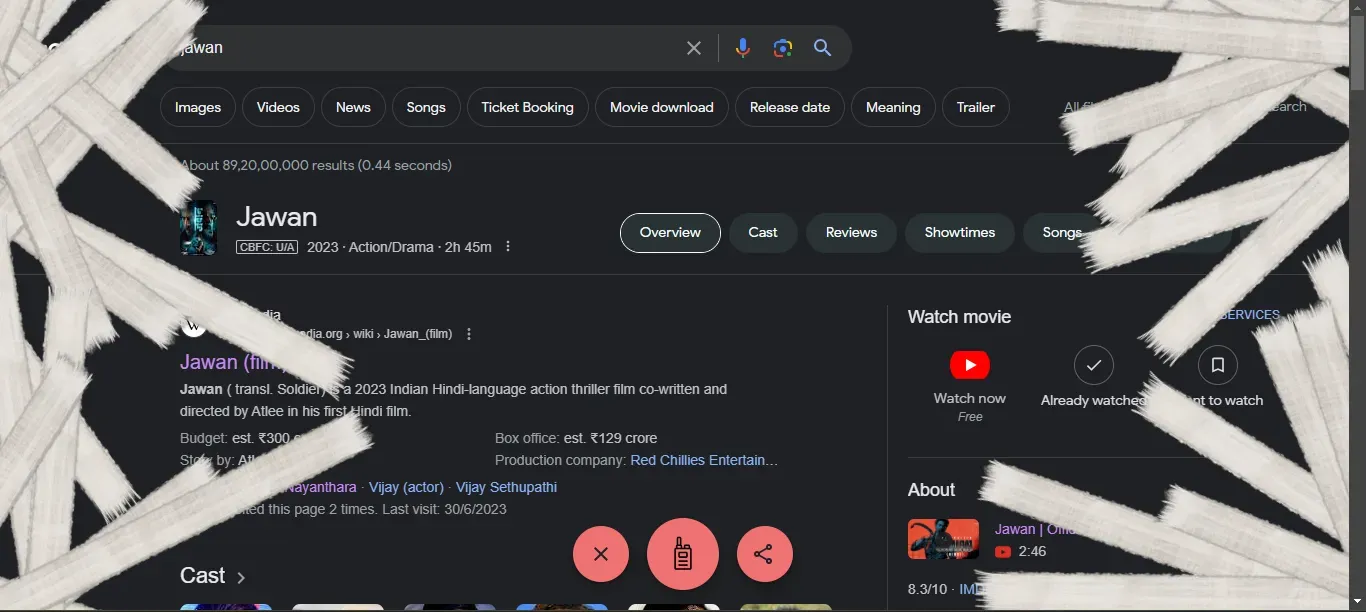The height and width of the screenshot is (612, 1366).
Task: Click the floating walkie-talkie button
Action: (683, 554)
